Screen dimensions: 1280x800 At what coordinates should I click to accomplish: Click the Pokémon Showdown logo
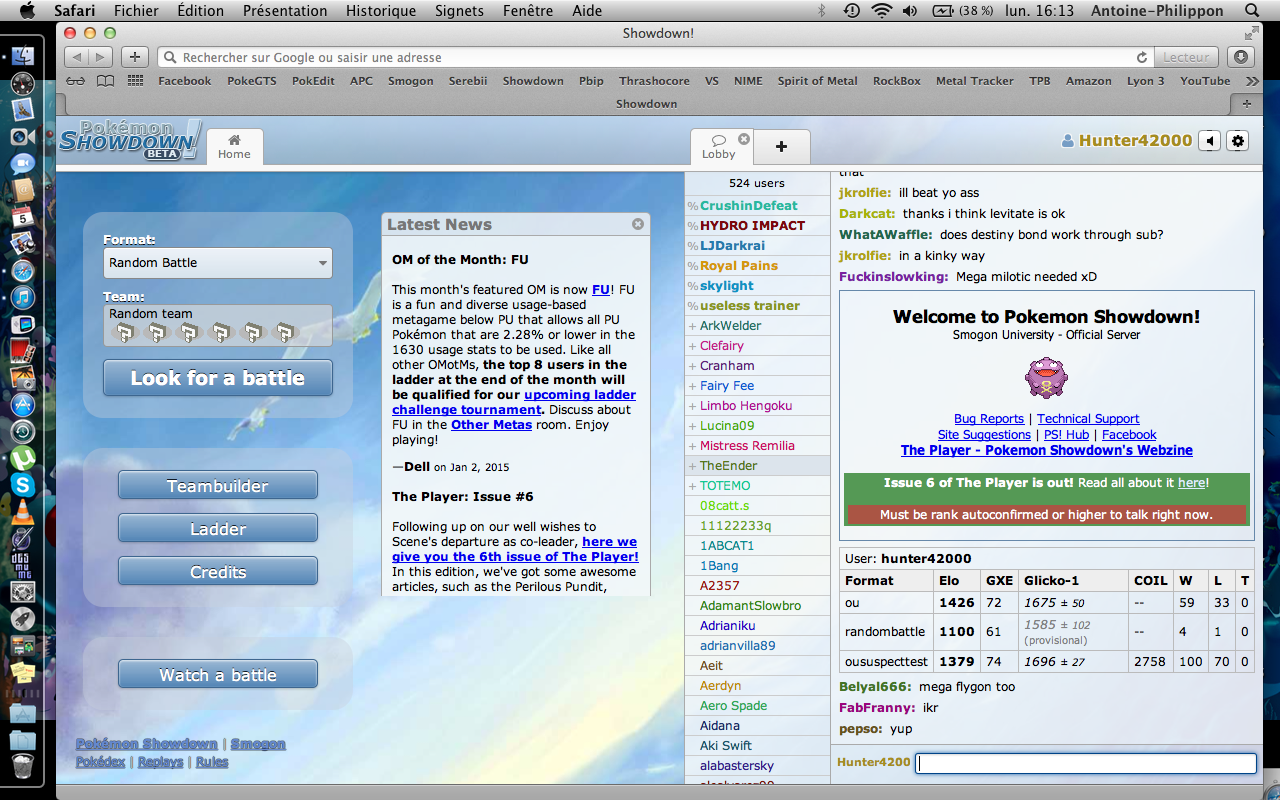point(130,140)
